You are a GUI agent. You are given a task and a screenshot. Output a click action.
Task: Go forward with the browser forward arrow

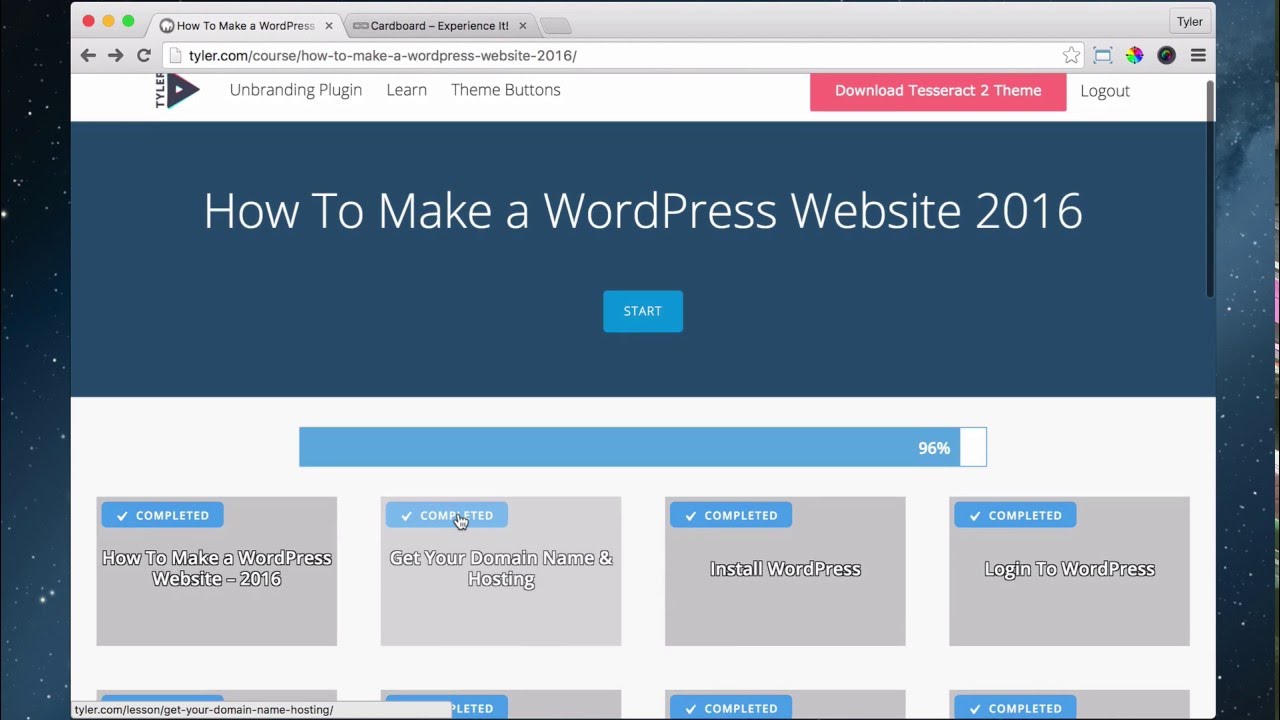[116, 56]
